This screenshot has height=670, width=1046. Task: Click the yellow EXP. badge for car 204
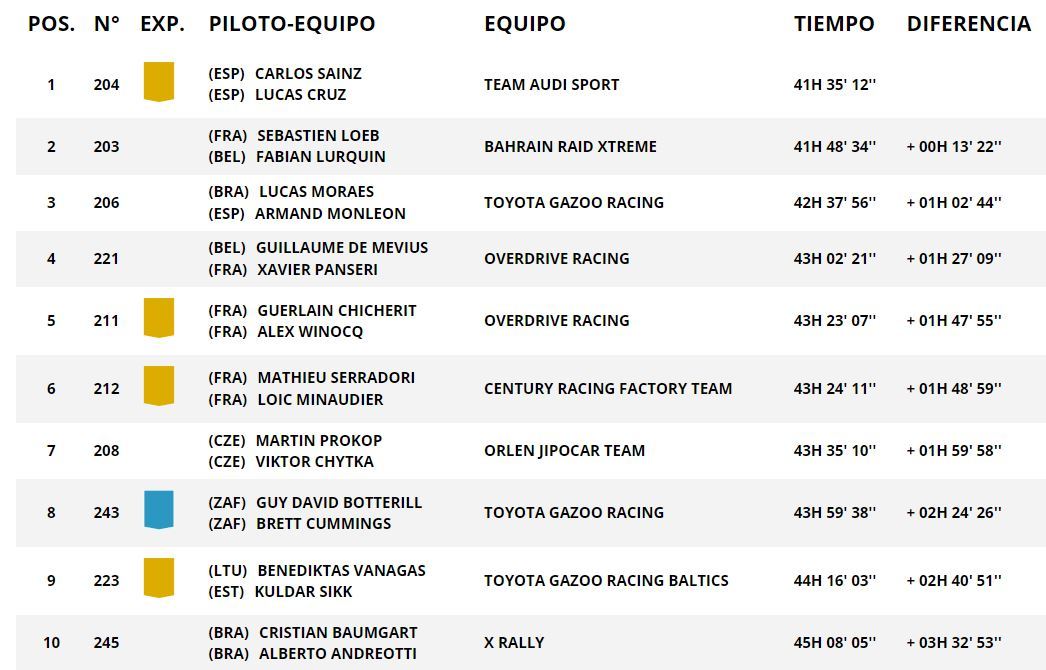click(x=158, y=81)
